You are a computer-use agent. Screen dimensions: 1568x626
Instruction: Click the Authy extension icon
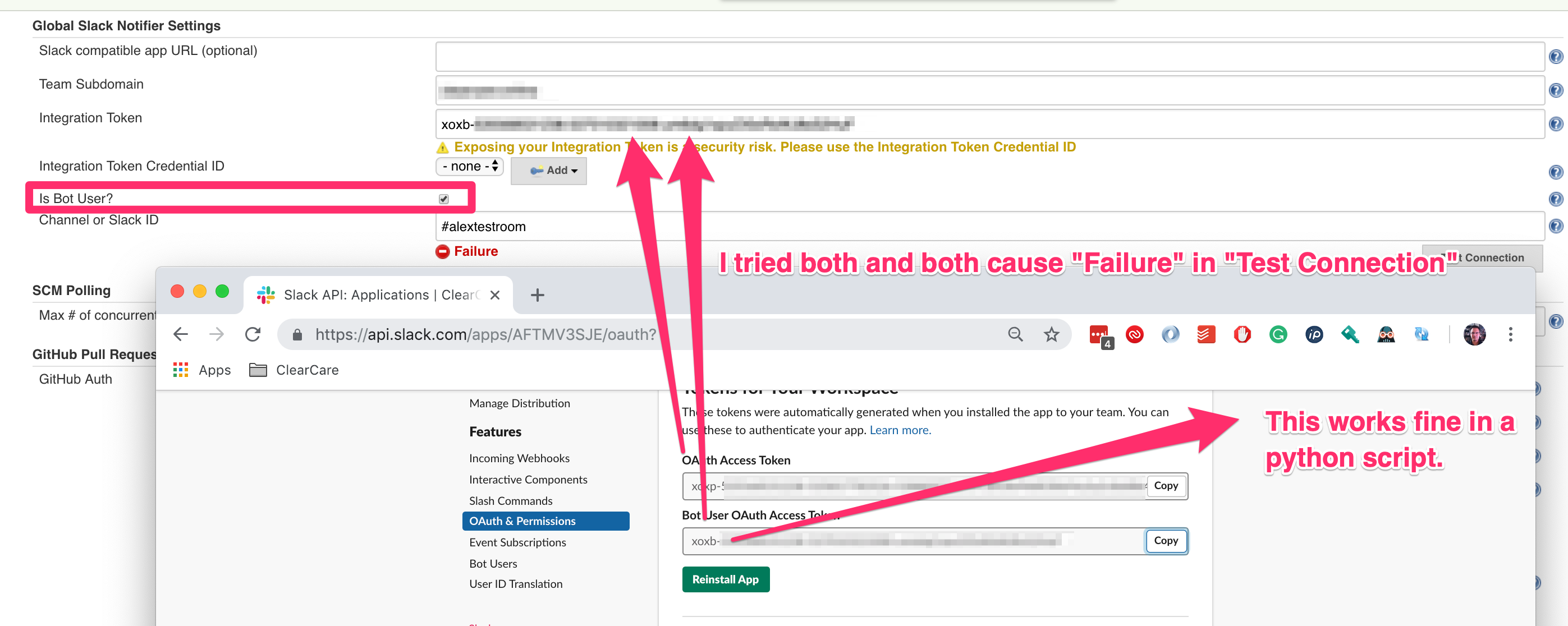coord(1136,335)
